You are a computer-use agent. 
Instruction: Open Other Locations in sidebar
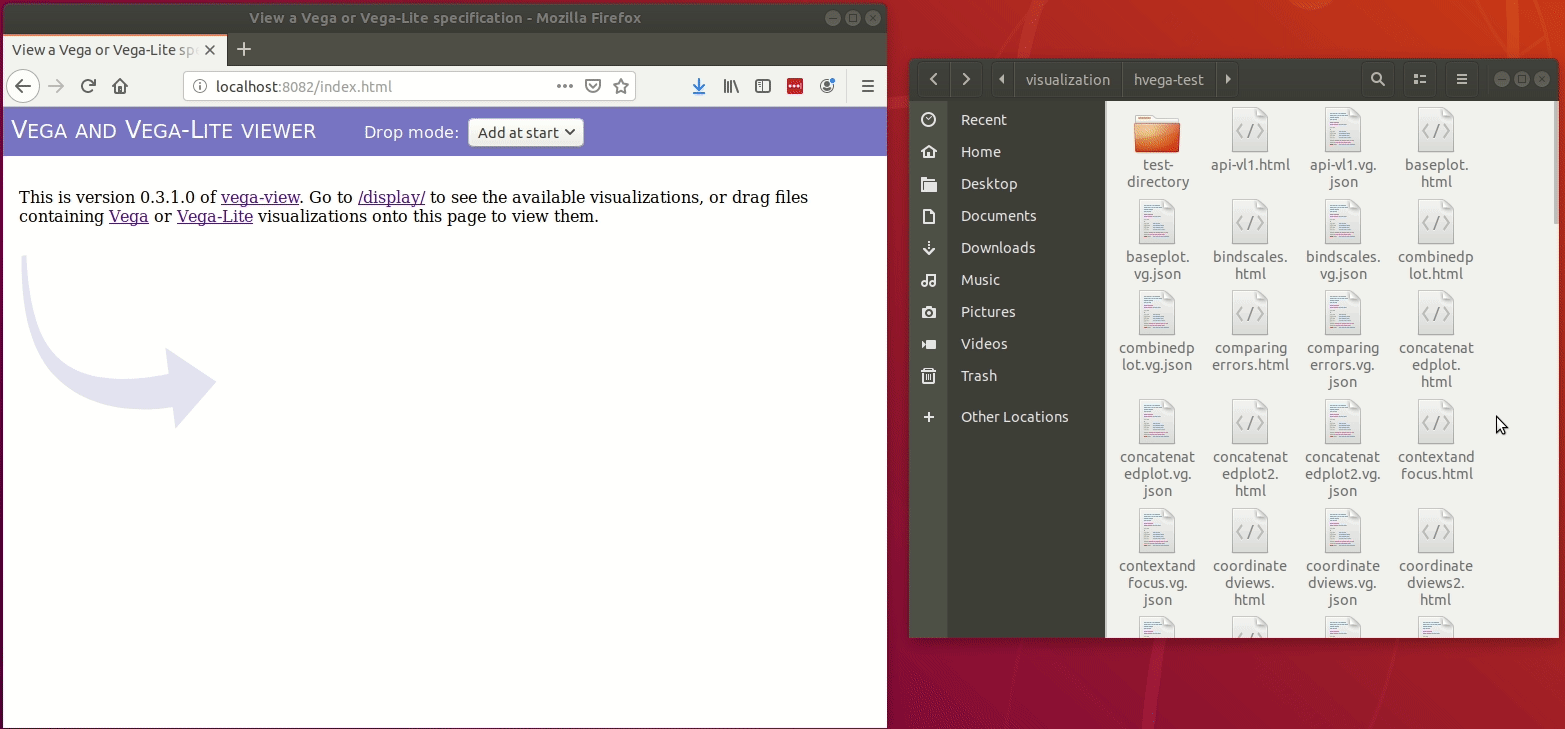(x=1007, y=417)
